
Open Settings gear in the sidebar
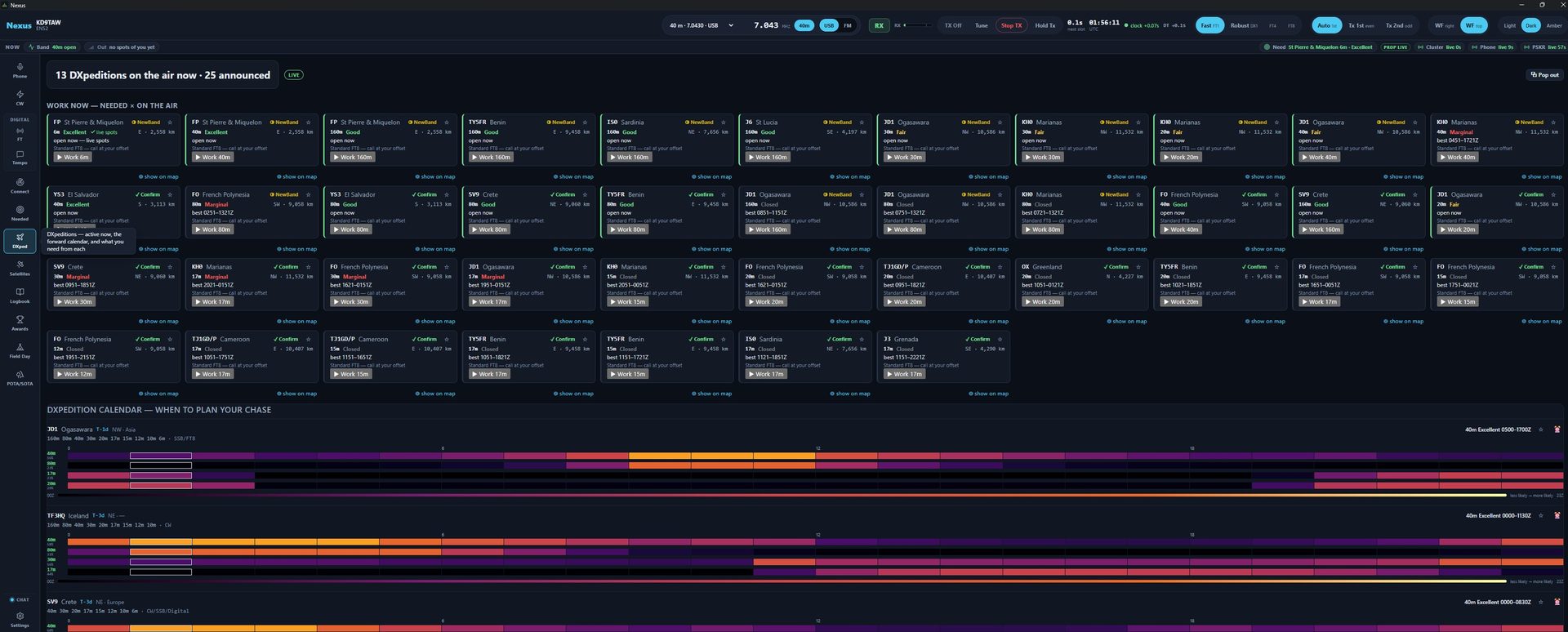point(20,620)
